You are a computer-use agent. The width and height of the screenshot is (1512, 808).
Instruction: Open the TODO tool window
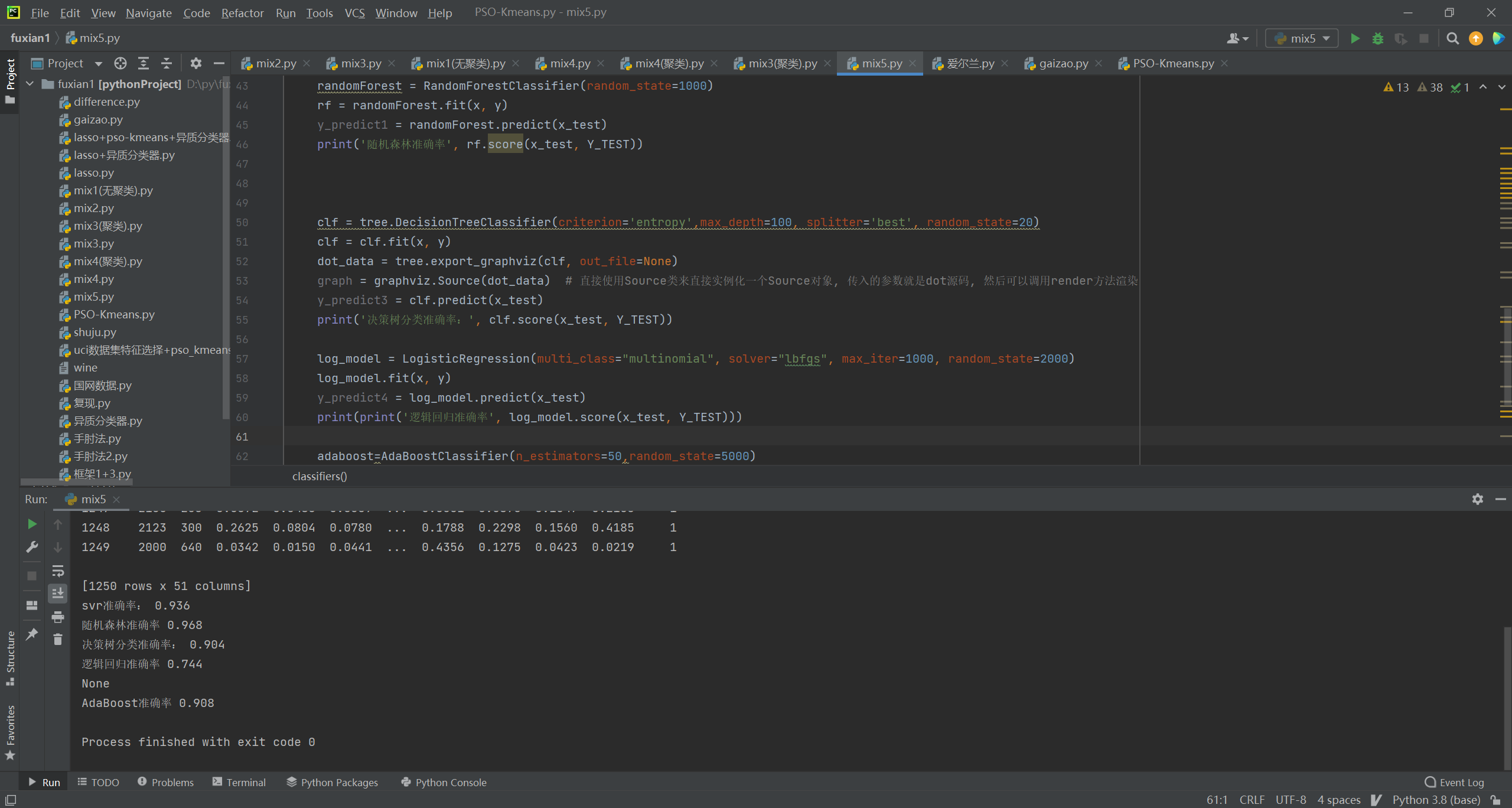coord(98,782)
